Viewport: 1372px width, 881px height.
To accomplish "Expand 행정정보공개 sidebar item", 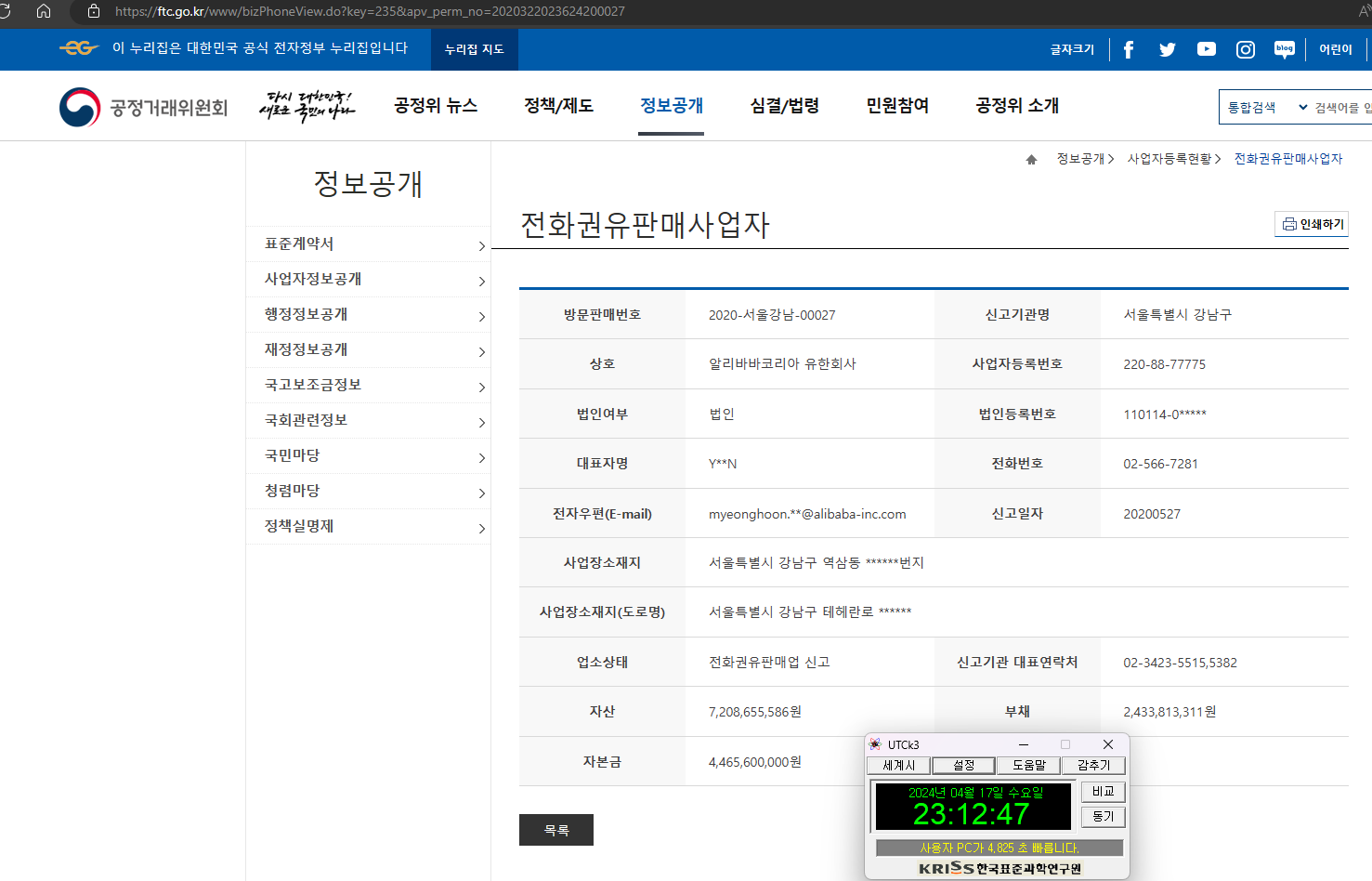I will 369,315.
